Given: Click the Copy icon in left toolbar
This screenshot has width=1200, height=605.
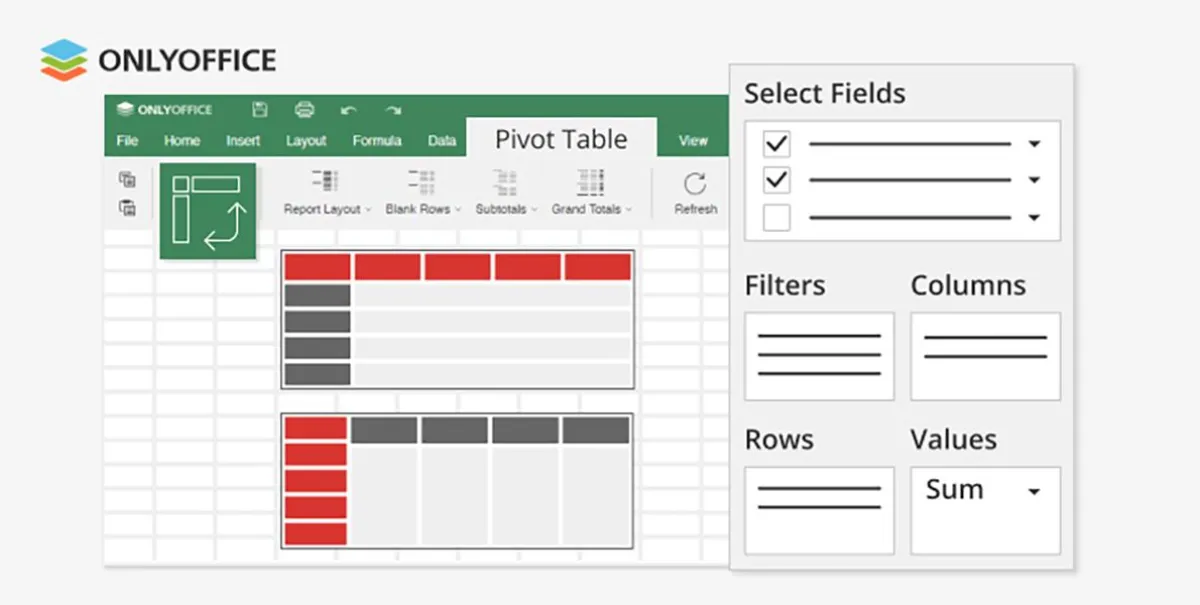Looking at the screenshot, I should tap(127, 180).
